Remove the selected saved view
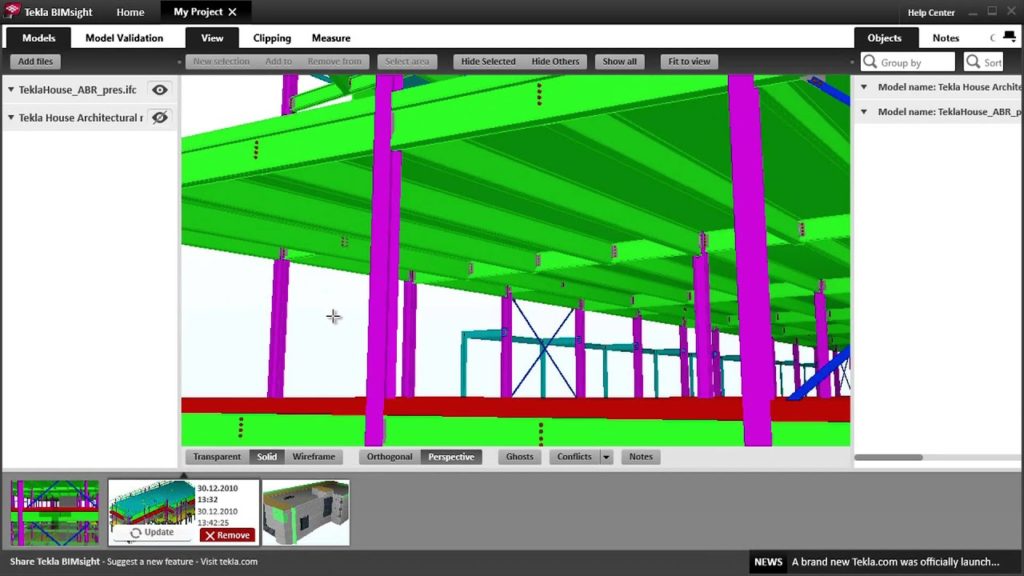The height and width of the screenshot is (576, 1024). [227, 535]
